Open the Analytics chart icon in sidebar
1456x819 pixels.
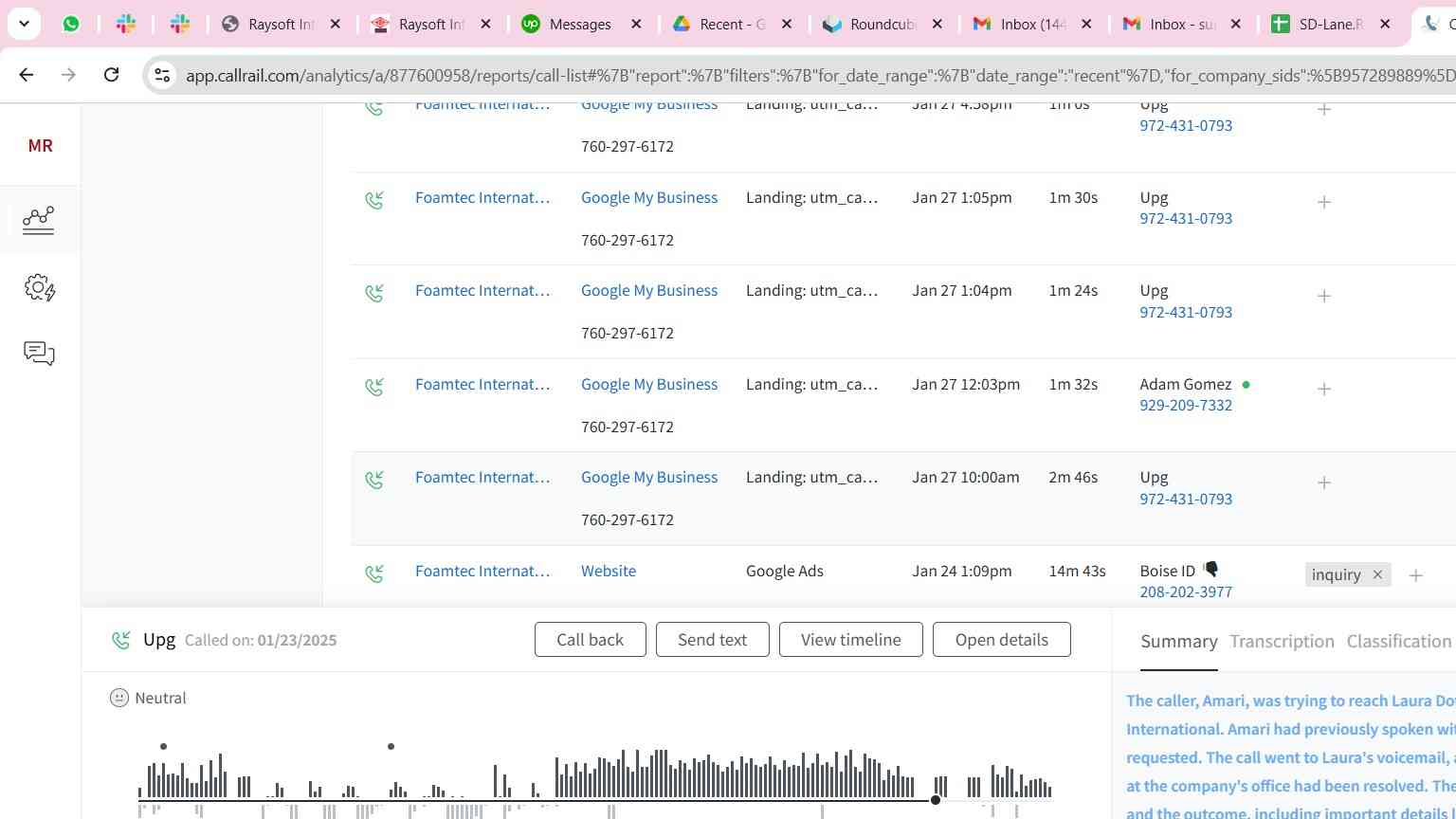click(x=39, y=220)
